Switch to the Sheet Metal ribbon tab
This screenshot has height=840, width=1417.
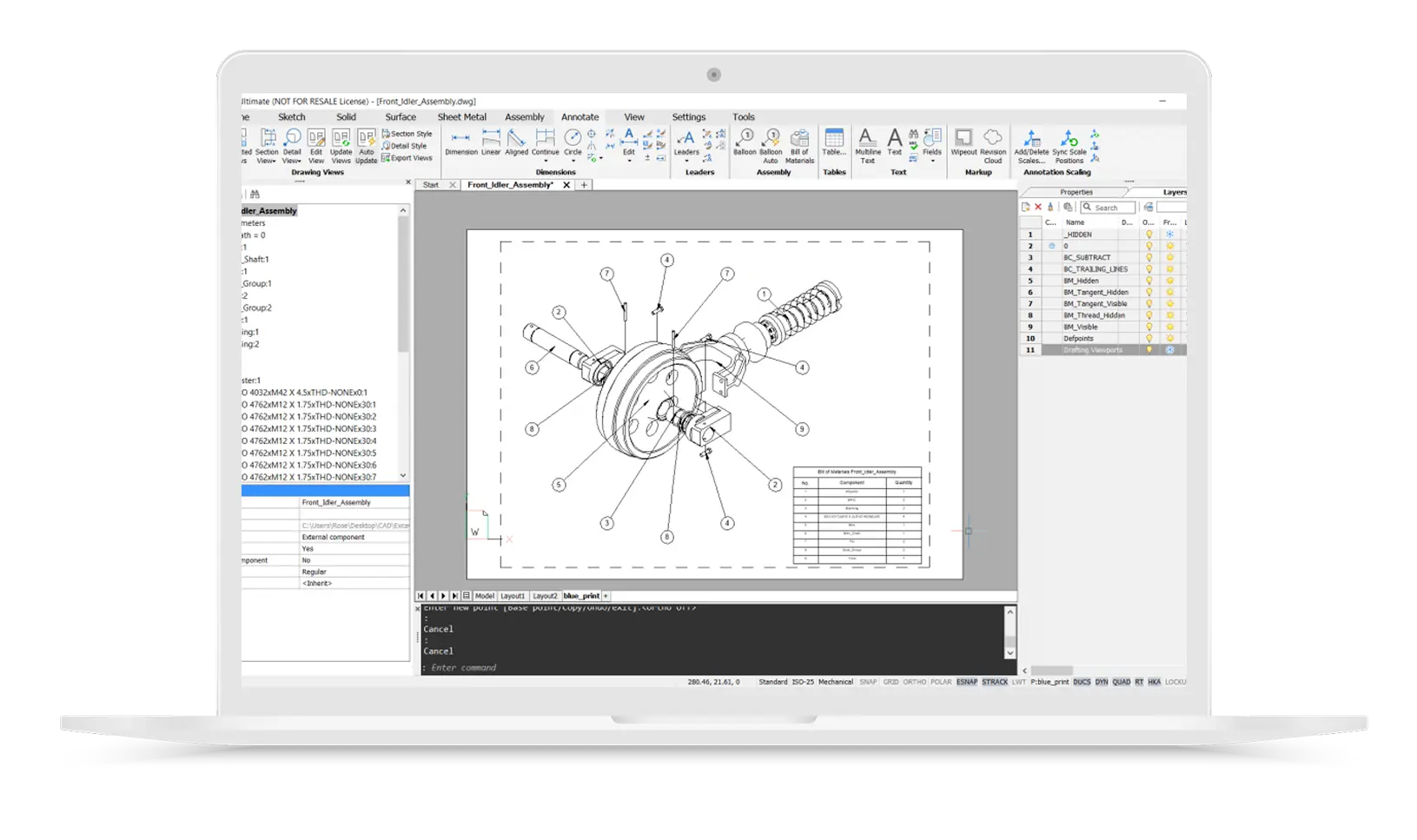point(462,116)
